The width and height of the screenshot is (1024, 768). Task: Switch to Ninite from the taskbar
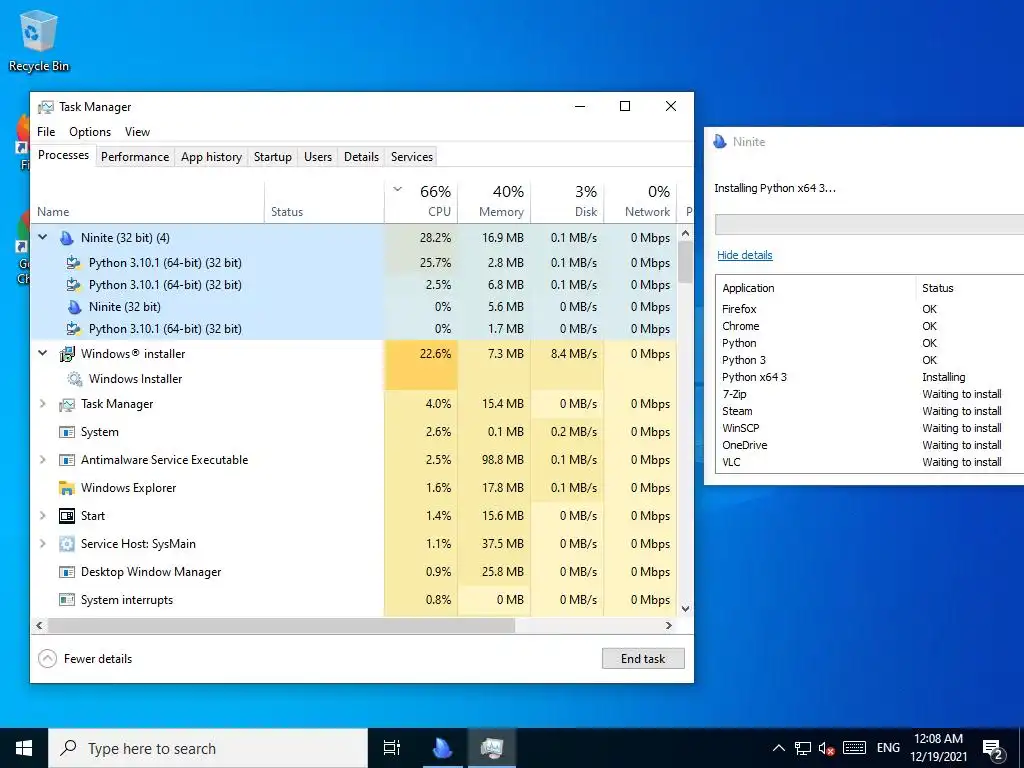pyautogui.click(x=442, y=748)
